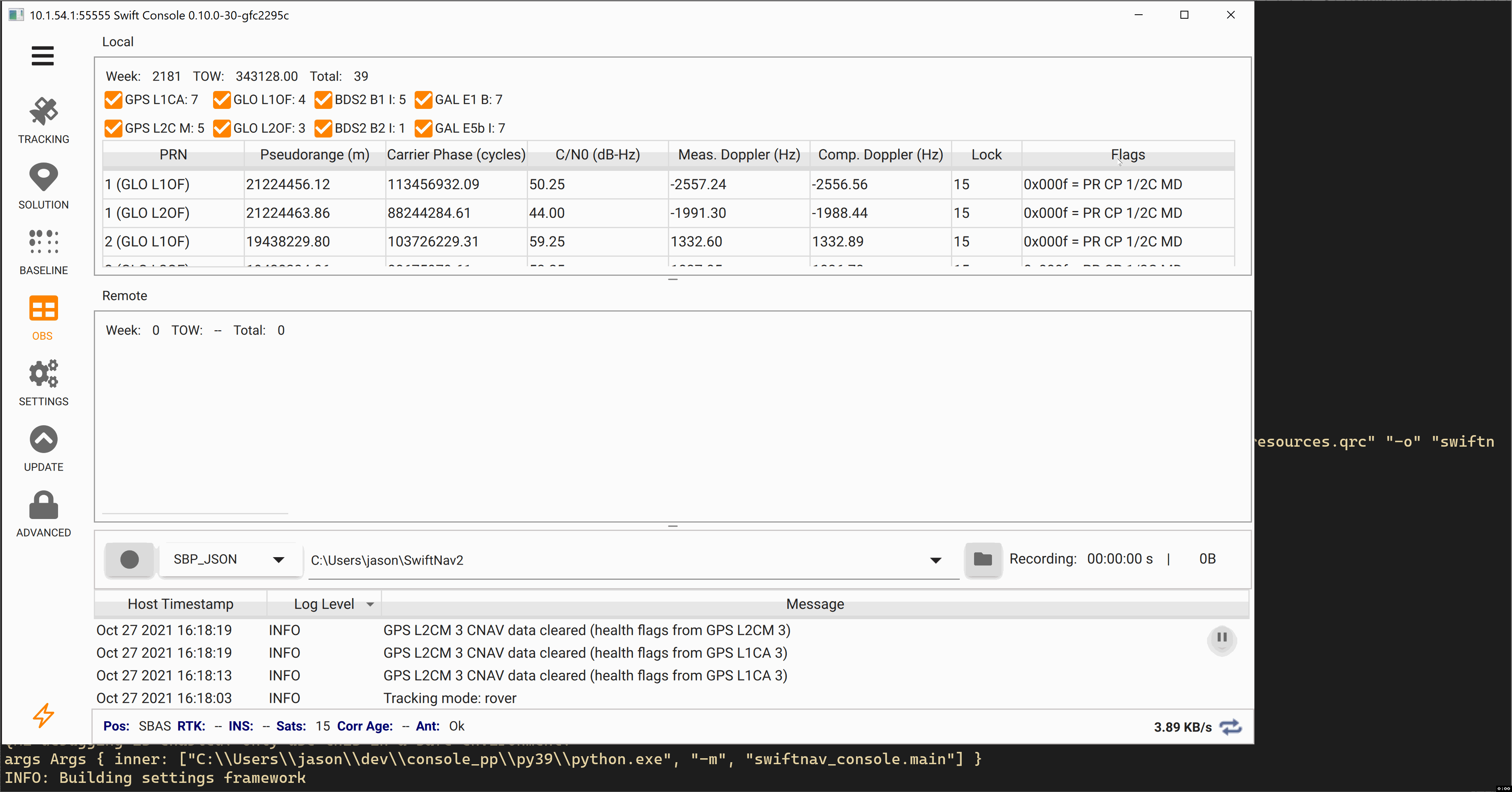The image size is (1512, 792).
Task: Click the folder browse icon
Action: click(983, 559)
